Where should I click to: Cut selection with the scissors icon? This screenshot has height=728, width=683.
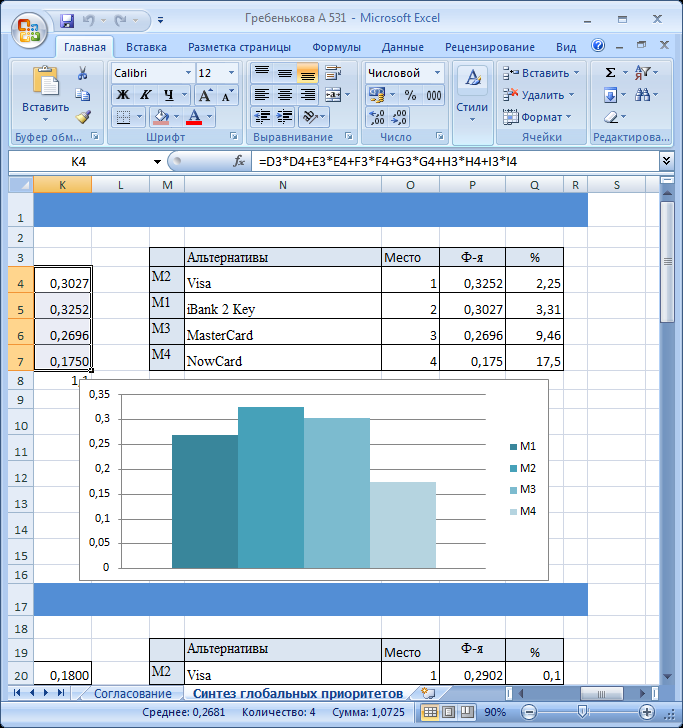coord(83,73)
